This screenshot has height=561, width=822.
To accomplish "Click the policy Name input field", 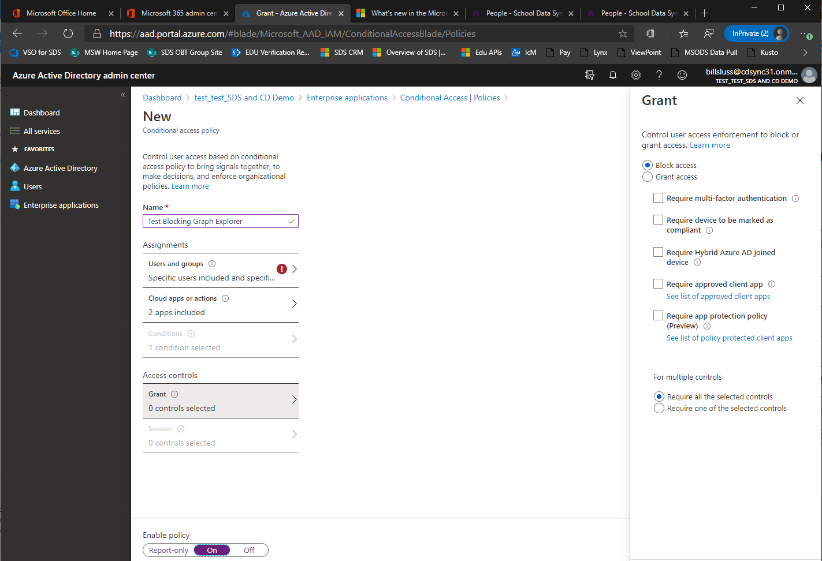I will click(x=221, y=221).
